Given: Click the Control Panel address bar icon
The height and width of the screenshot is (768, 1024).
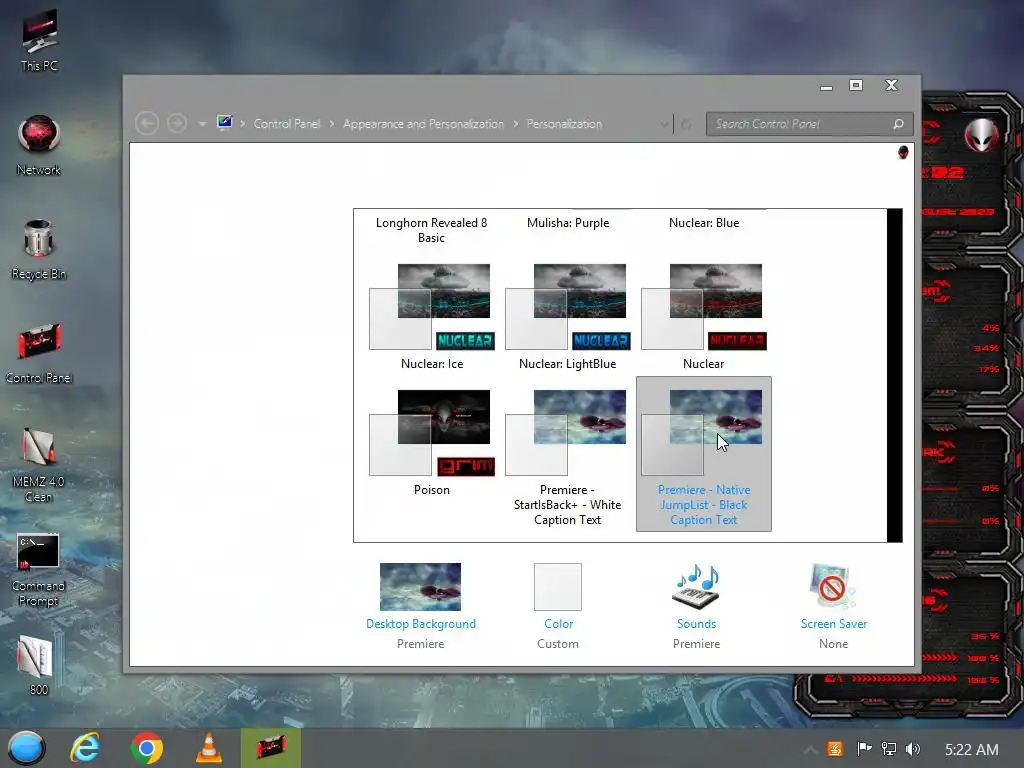Looking at the screenshot, I should tap(225, 123).
